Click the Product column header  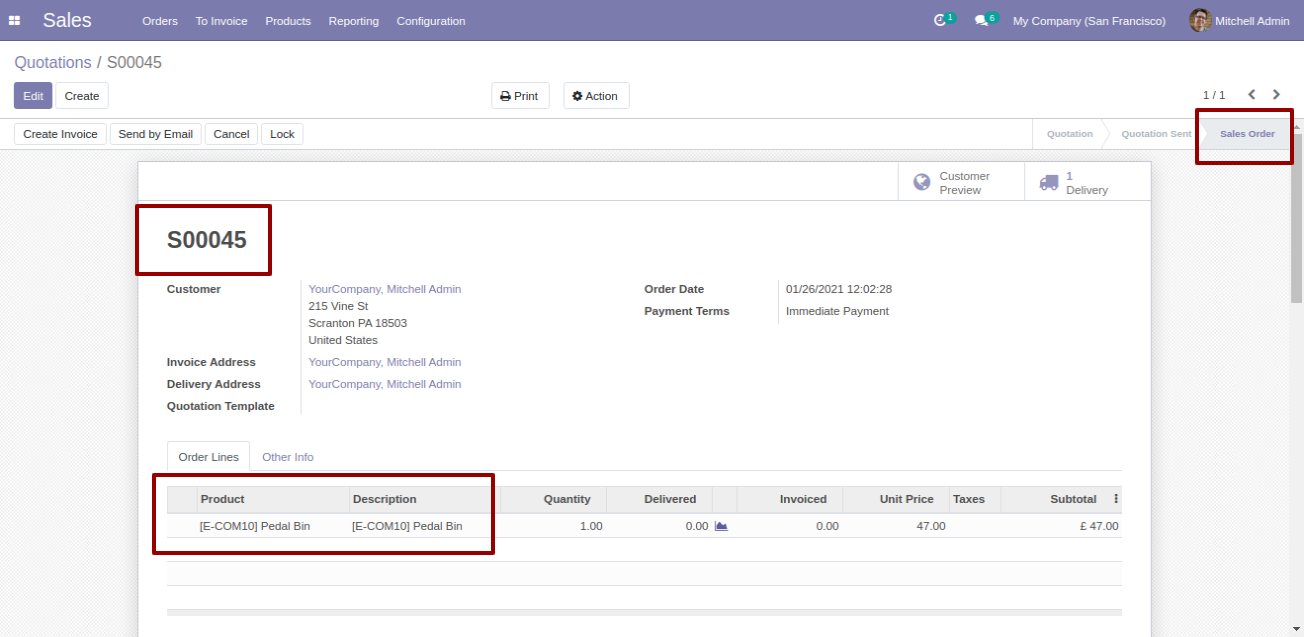(x=273, y=499)
